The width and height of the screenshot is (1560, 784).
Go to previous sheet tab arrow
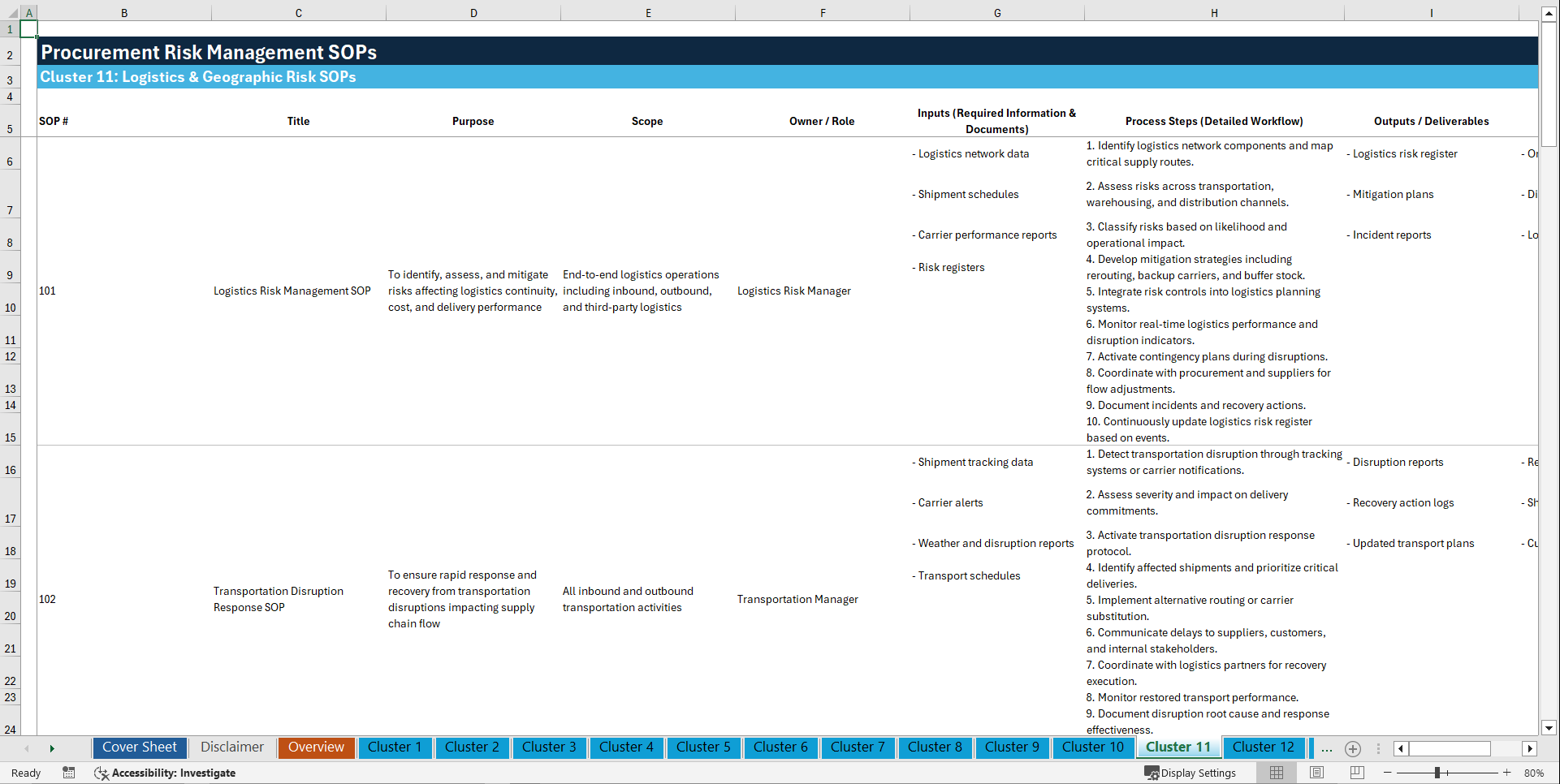(27, 748)
